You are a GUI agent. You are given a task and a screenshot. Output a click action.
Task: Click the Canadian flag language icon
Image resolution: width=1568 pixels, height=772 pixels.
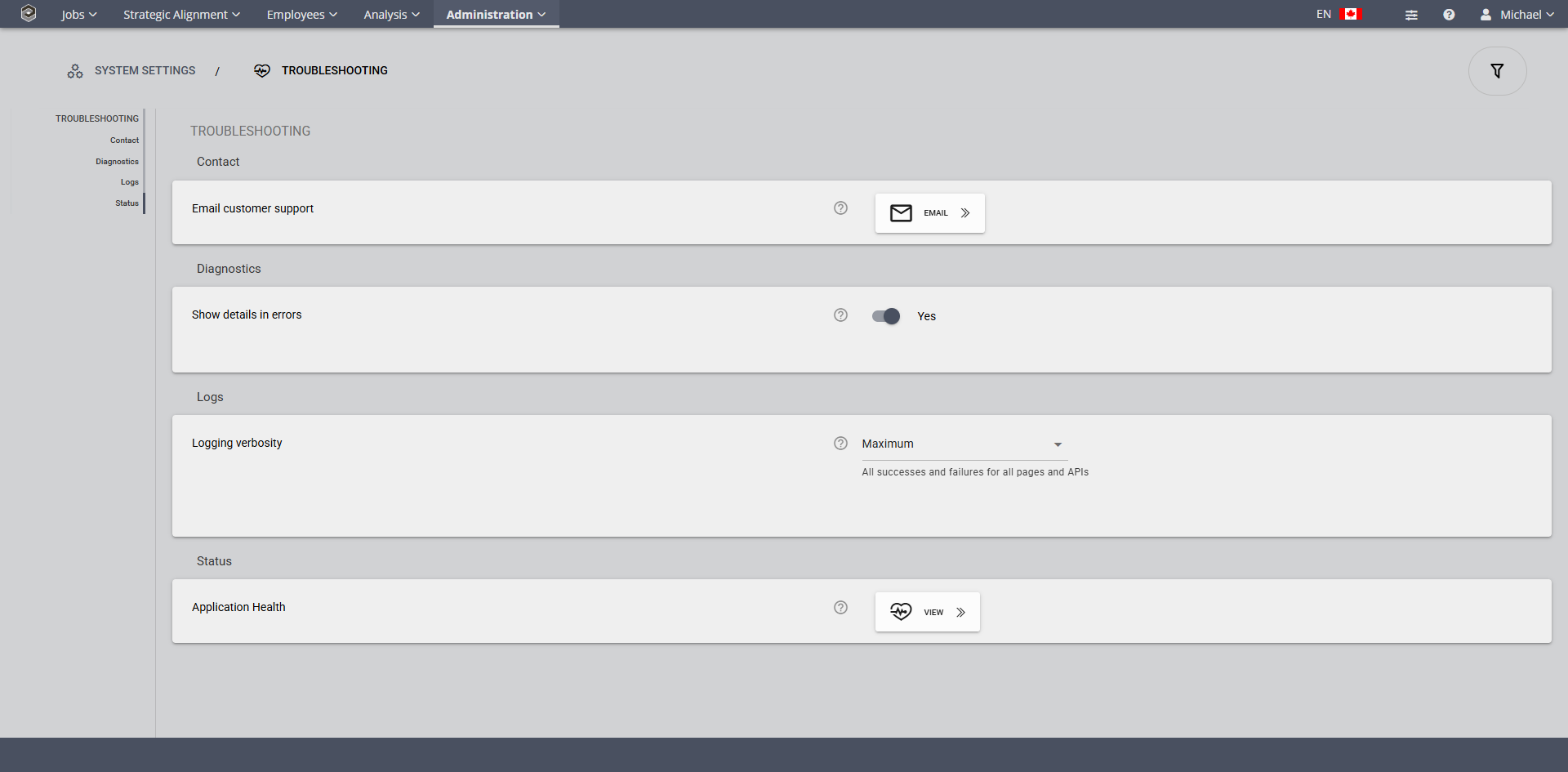[x=1350, y=13]
